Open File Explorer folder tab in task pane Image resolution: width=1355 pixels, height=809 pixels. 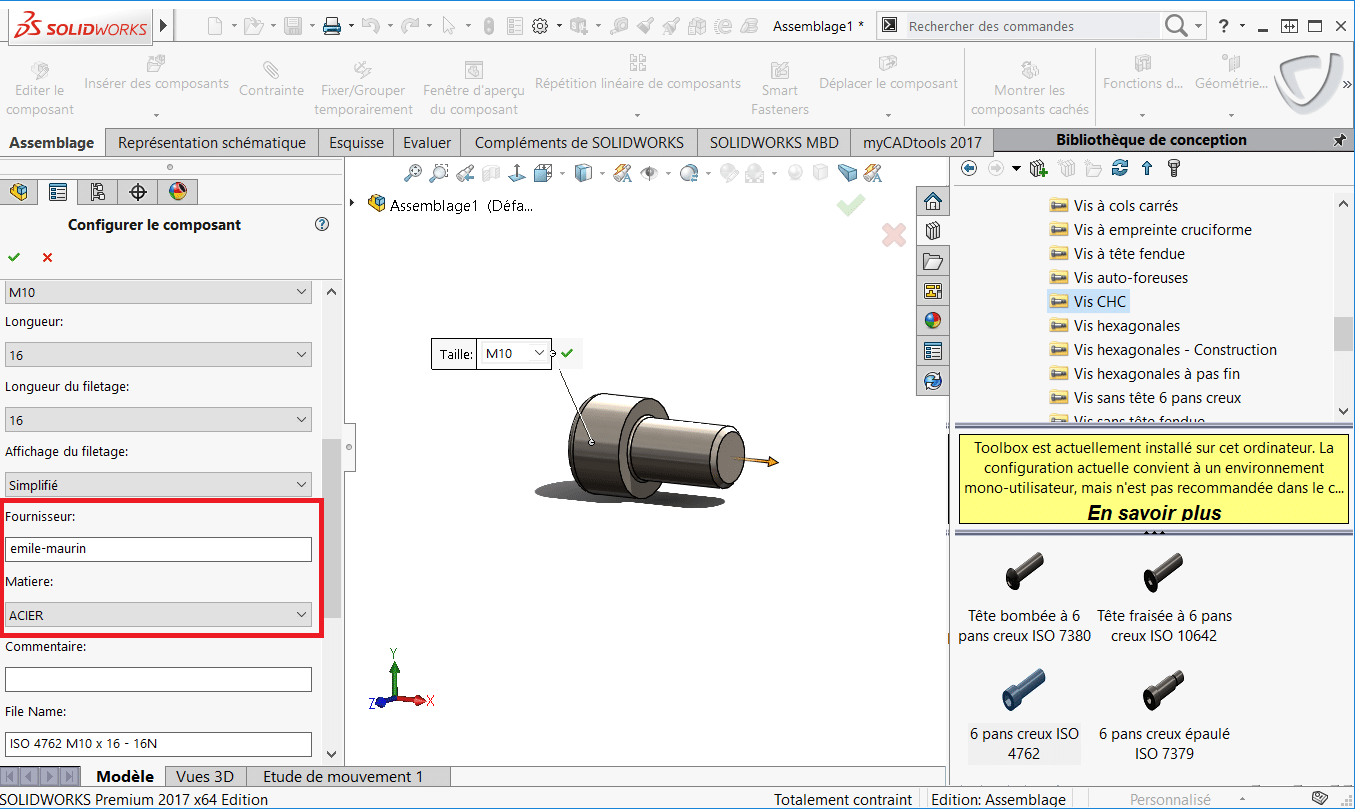point(933,261)
